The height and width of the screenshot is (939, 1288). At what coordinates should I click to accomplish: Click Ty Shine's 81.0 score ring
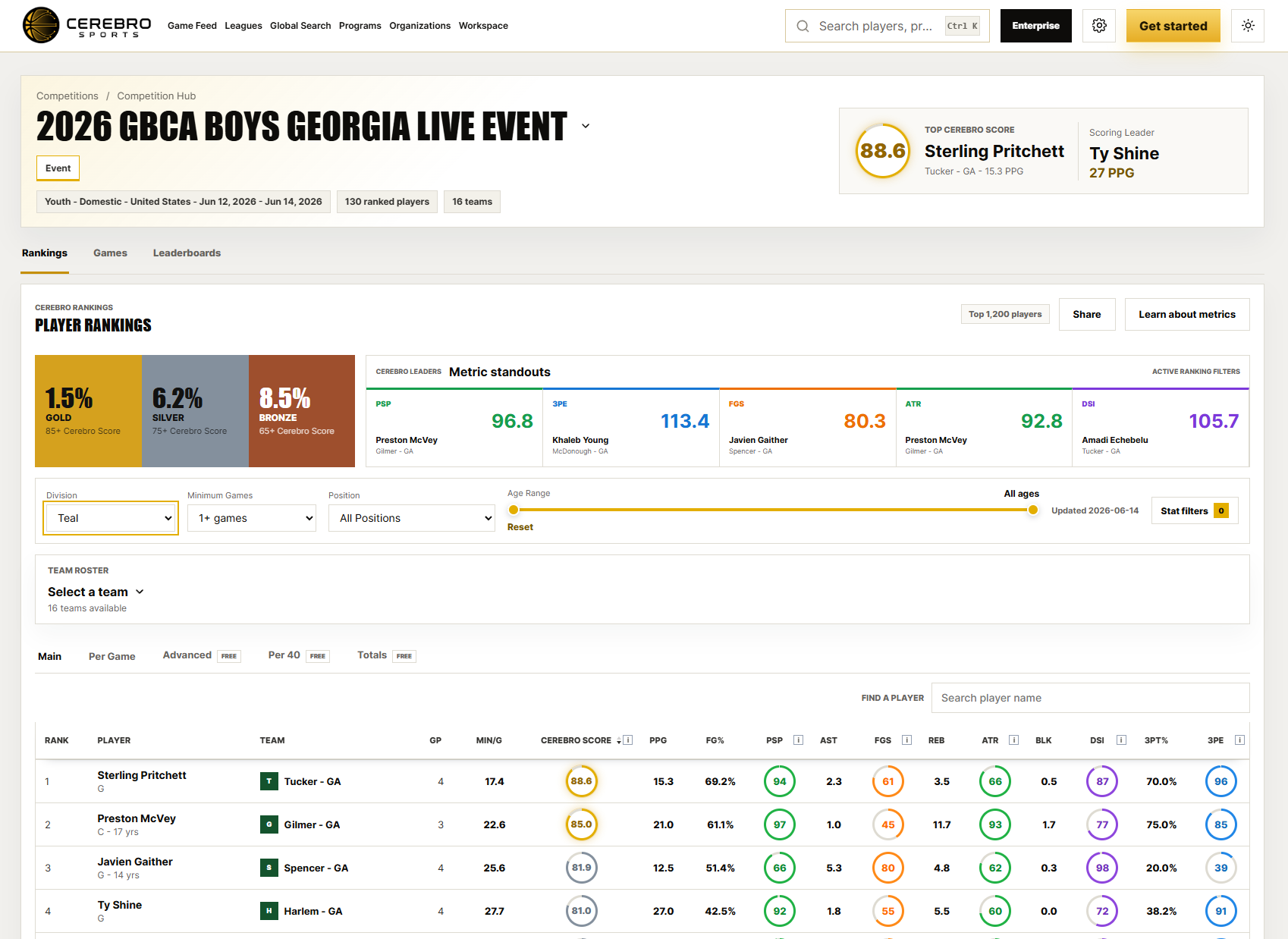pos(582,911)
